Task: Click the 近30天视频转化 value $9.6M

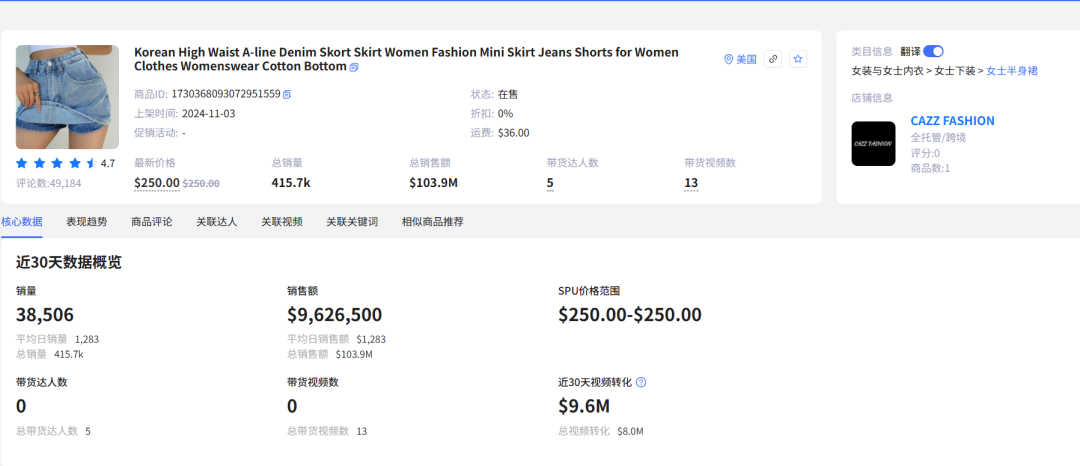Action: (584, 406)
